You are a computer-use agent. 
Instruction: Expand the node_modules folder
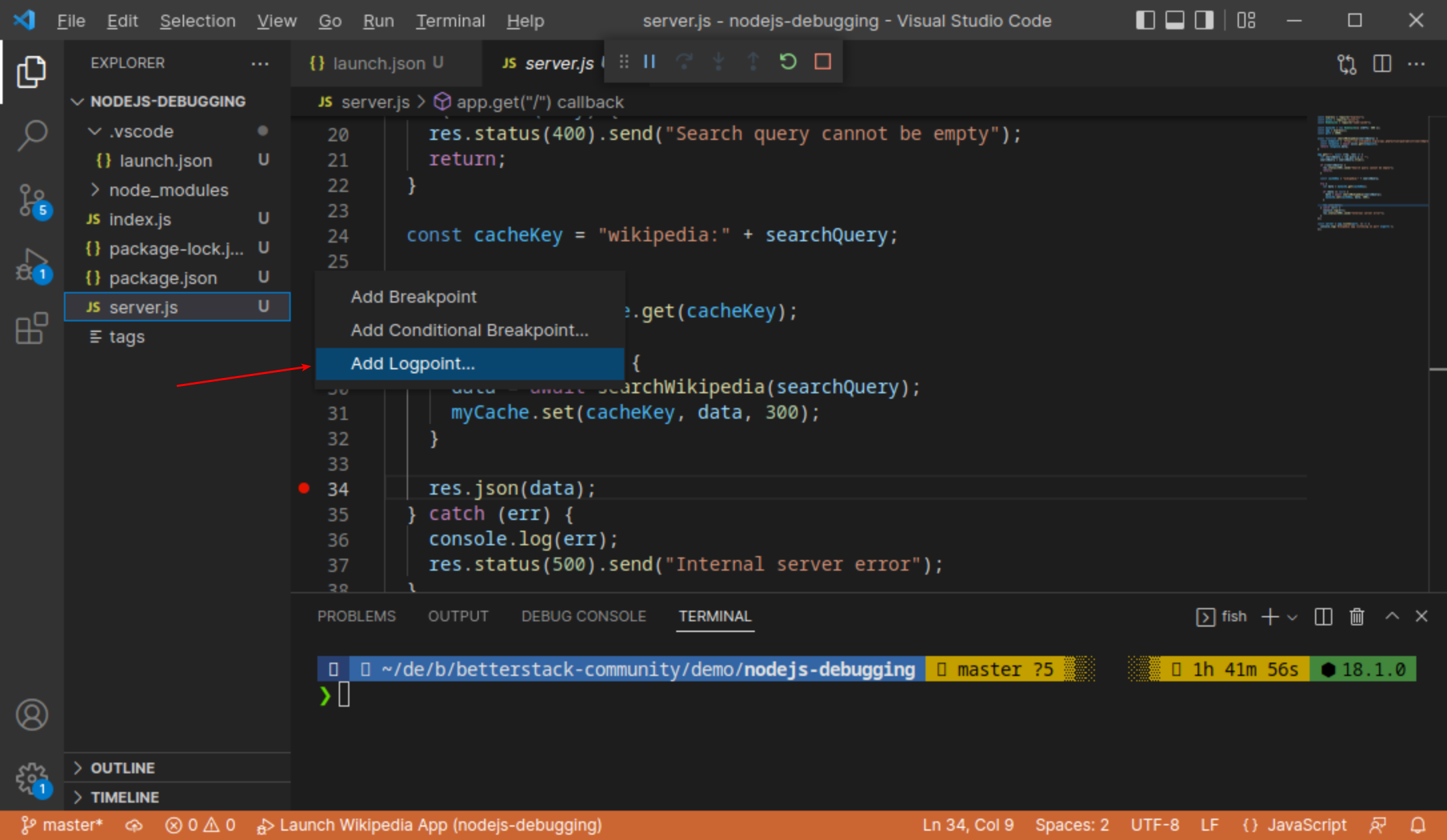95,189
